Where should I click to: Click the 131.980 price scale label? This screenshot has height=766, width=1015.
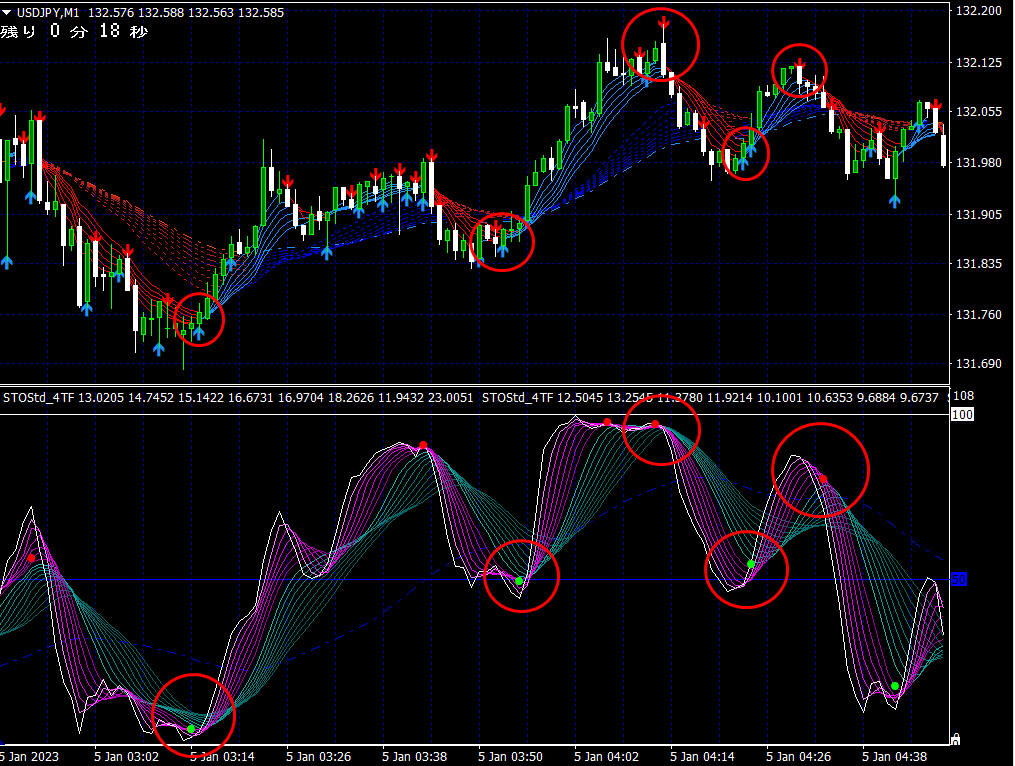click(x=979, y=163)
